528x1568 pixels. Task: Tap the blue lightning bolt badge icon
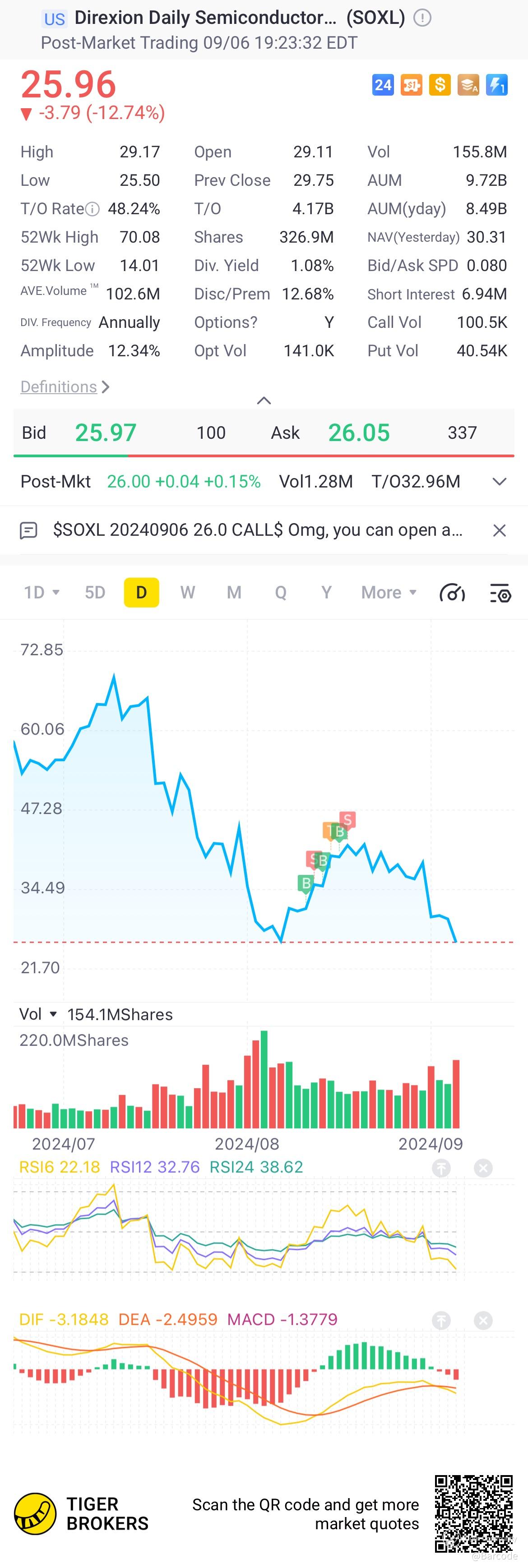(497, 85)
